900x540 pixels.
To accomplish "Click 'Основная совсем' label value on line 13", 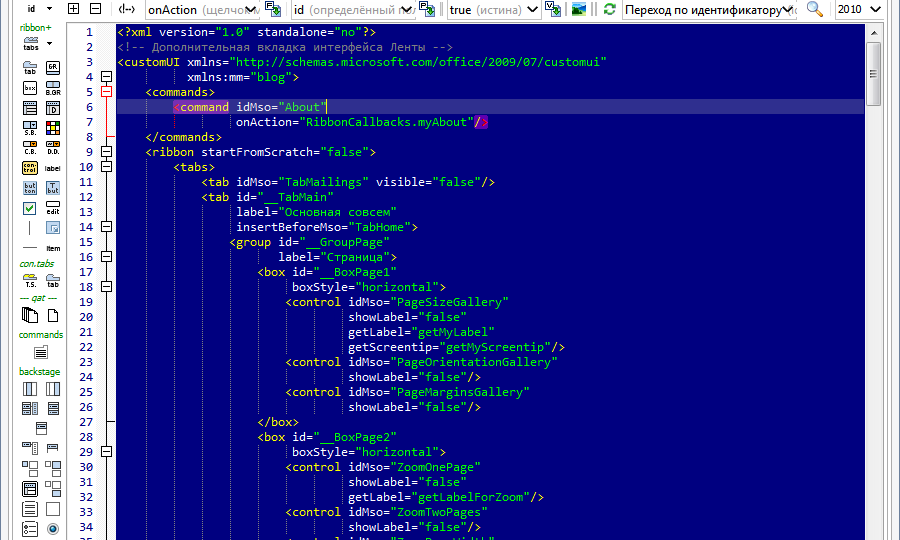I will click(x=340, y=212).
